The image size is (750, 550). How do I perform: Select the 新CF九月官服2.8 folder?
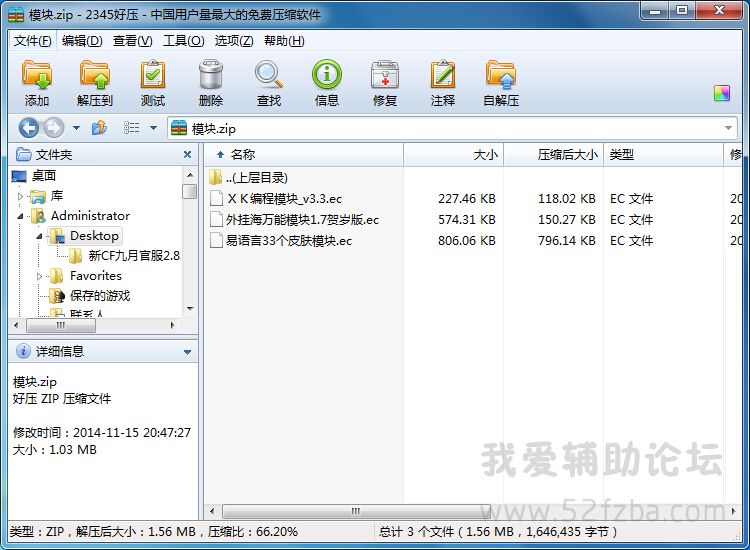pos(134,256)
